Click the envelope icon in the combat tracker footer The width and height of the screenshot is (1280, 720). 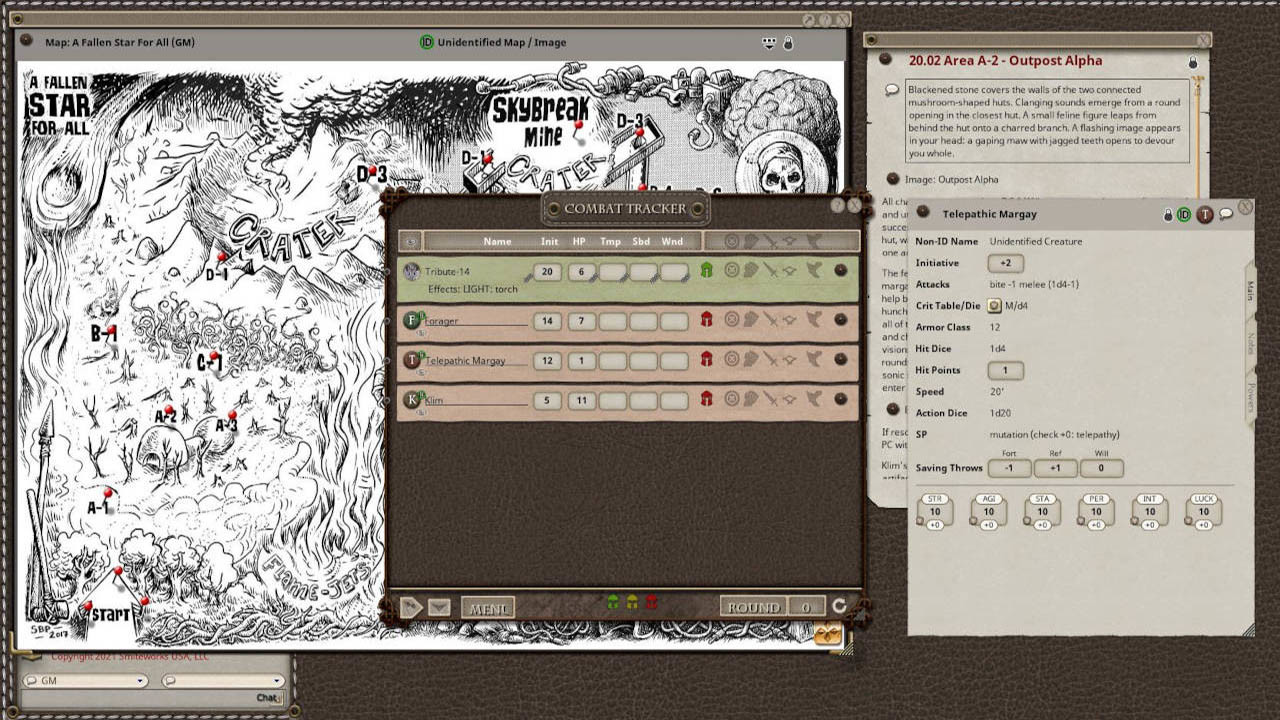click(440, 605)
